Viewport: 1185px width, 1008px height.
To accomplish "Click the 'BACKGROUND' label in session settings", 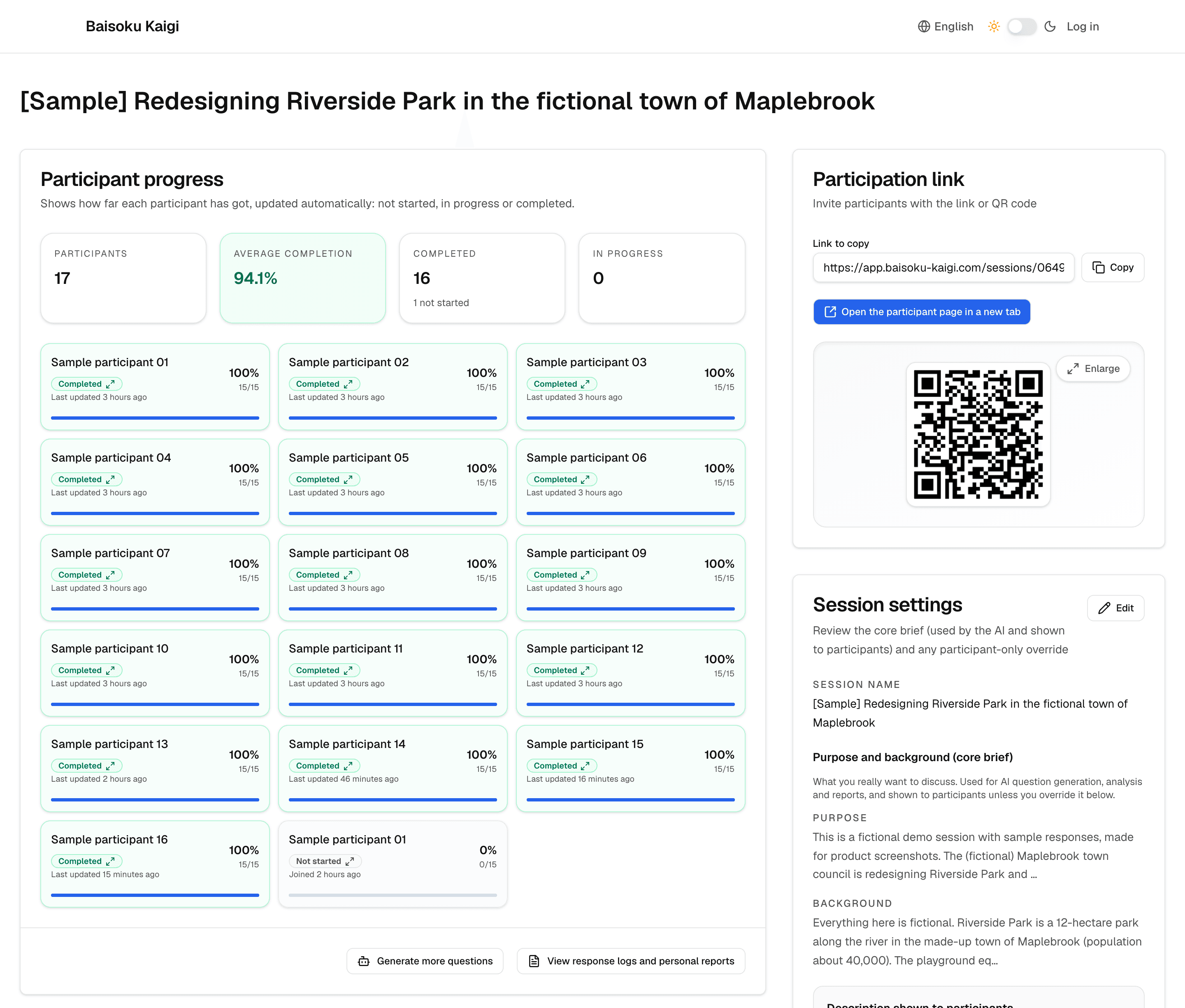I will click(852, 903).
